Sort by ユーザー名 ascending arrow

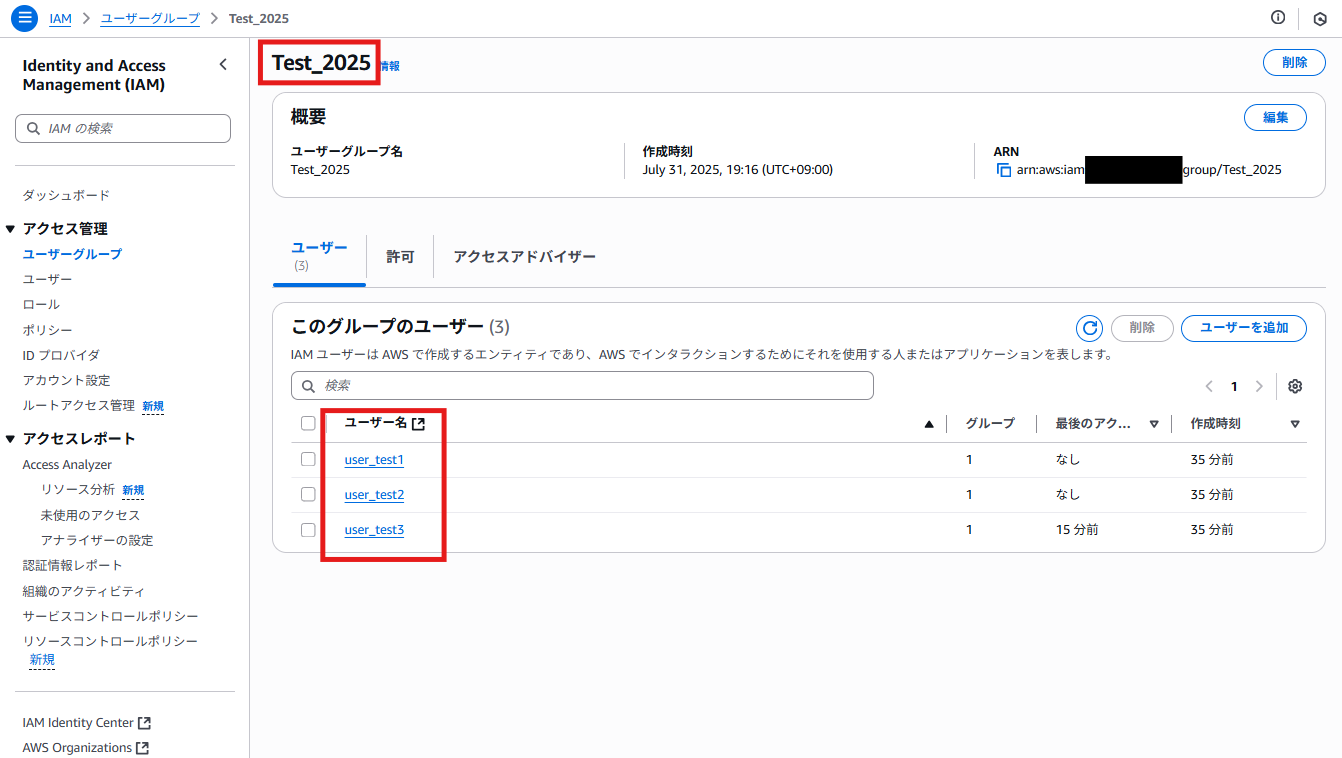929,424
